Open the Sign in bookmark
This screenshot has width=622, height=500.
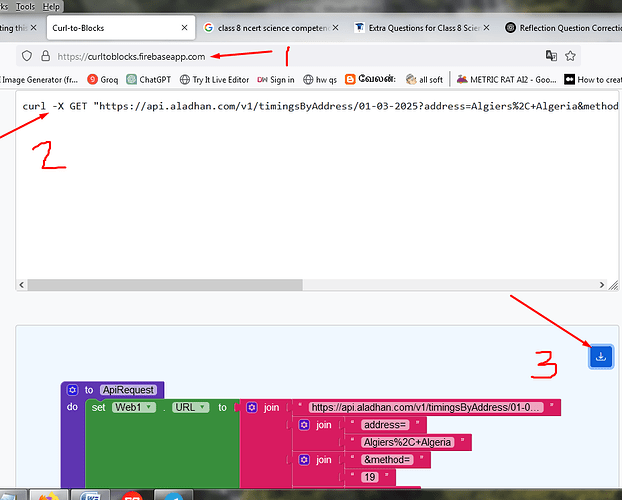point(276,80)
